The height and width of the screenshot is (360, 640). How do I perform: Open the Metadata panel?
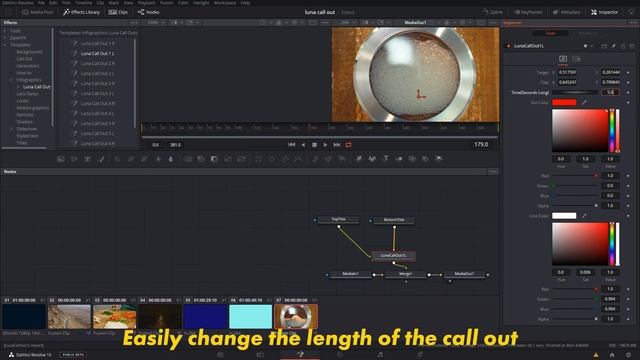click(x=567, y=12)
